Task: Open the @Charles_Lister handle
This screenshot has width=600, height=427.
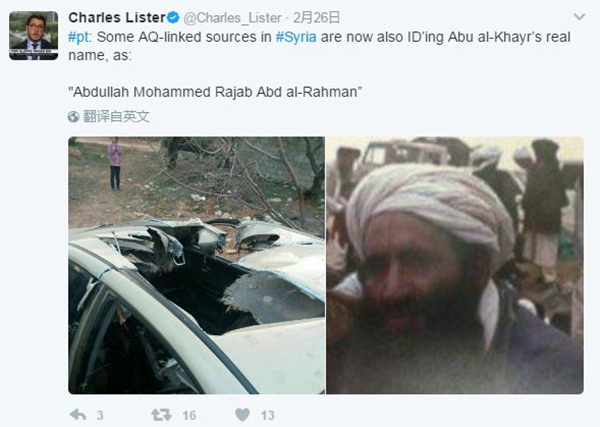Action: (232, 18)
